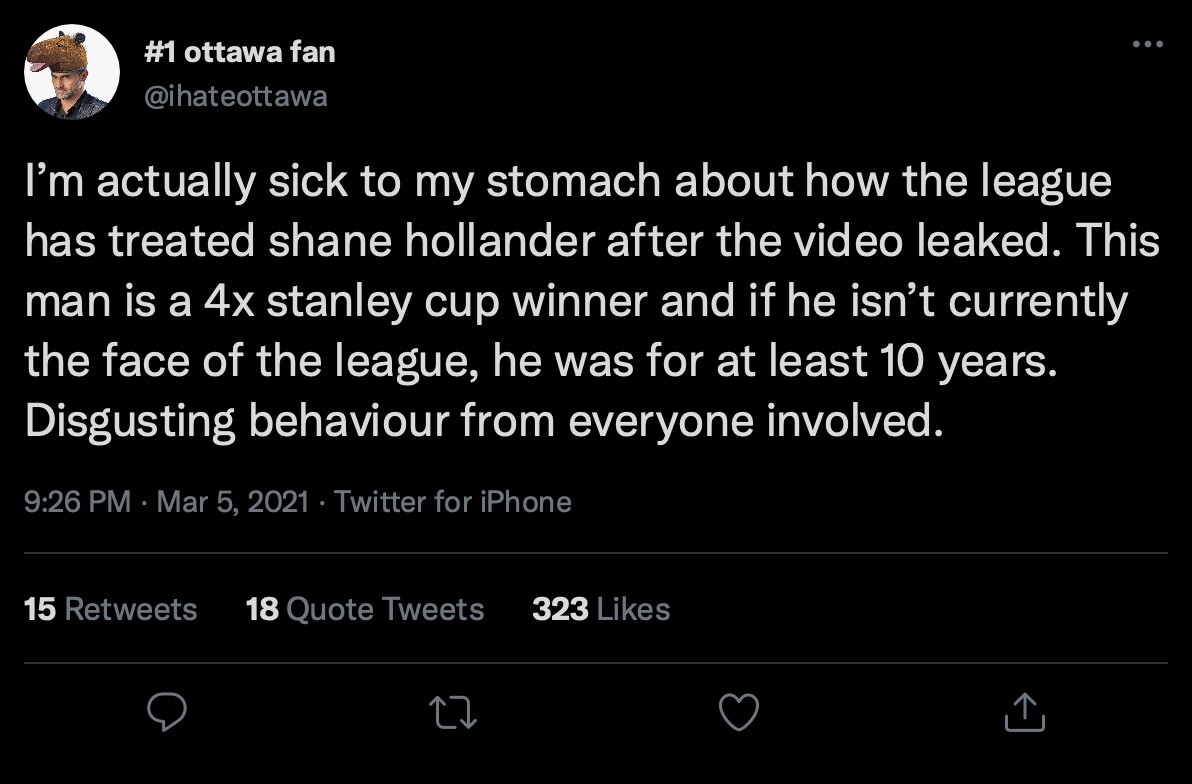The image size is (1192, 784).
Task: Click the 9:26 PM timestamp
Action: [x=77, y=501]
